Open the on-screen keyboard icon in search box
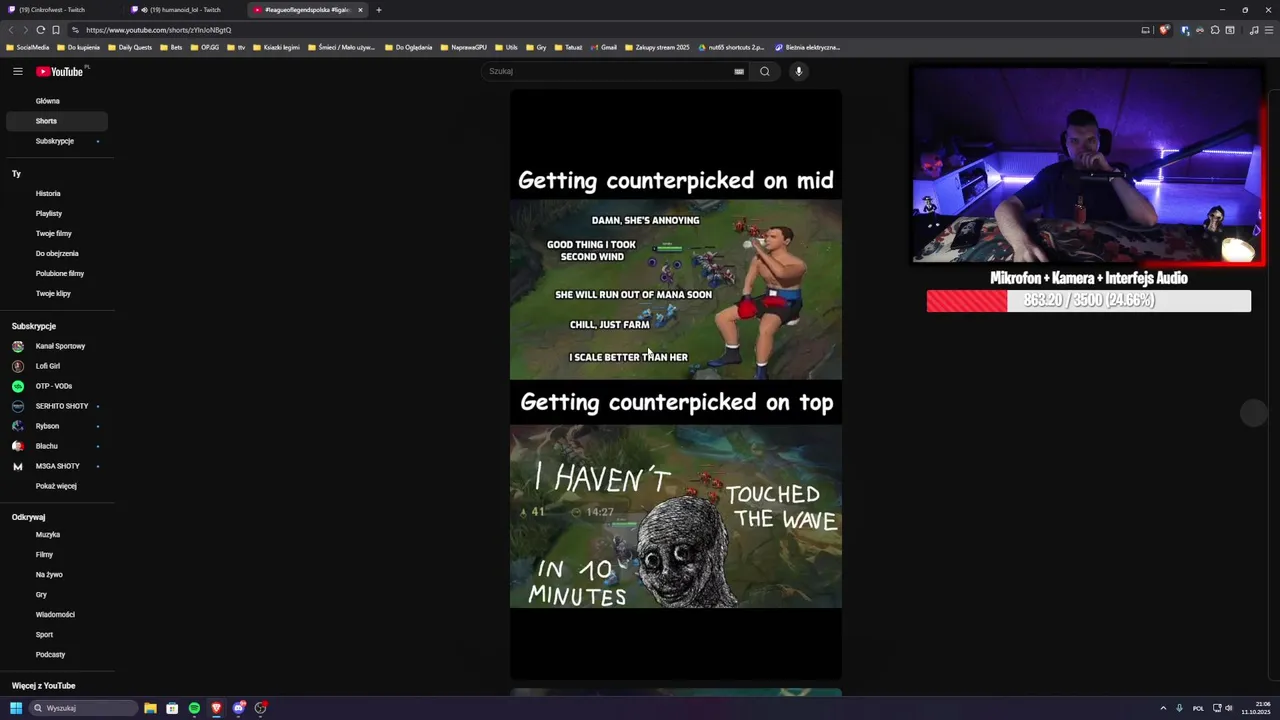 [x=739, y=71]
